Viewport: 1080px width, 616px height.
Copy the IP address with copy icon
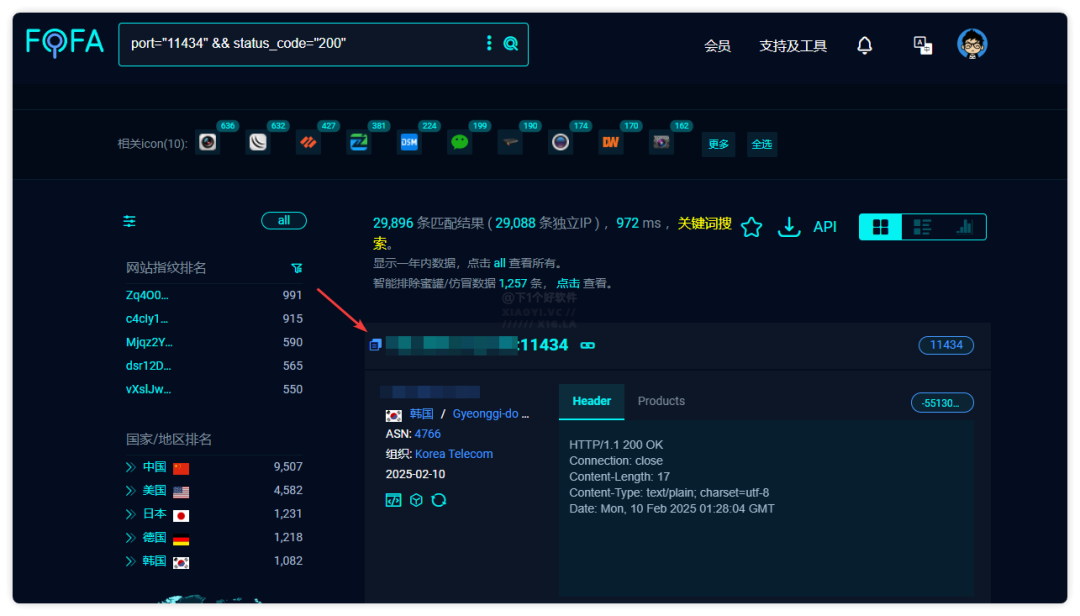point(375,345)
